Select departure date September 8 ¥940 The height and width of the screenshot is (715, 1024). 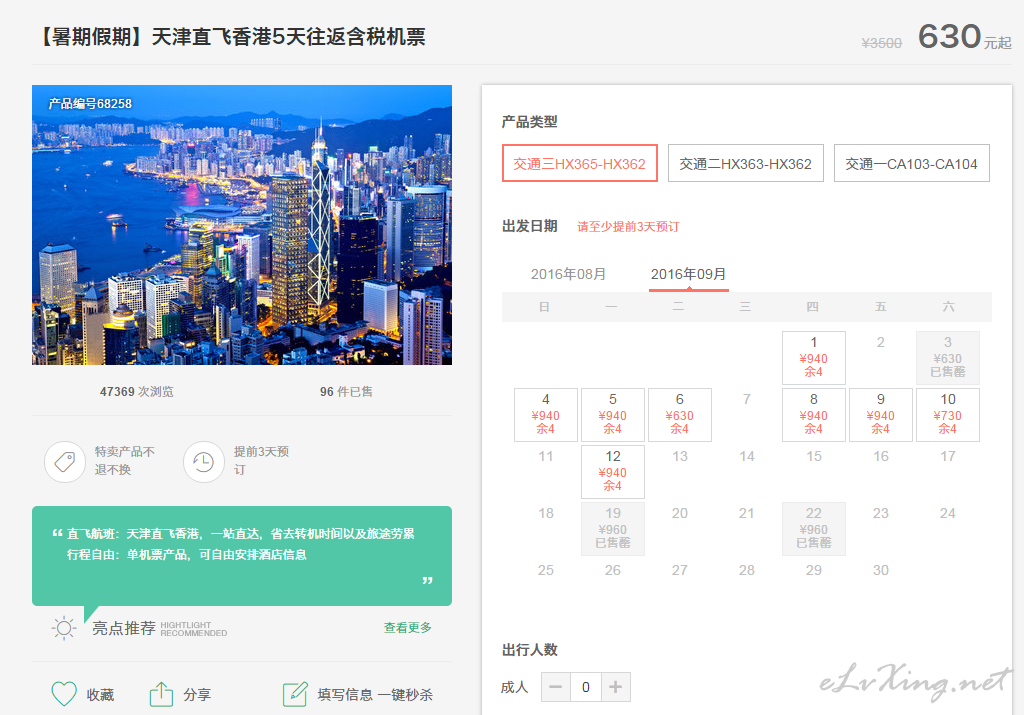coord(814,415)
